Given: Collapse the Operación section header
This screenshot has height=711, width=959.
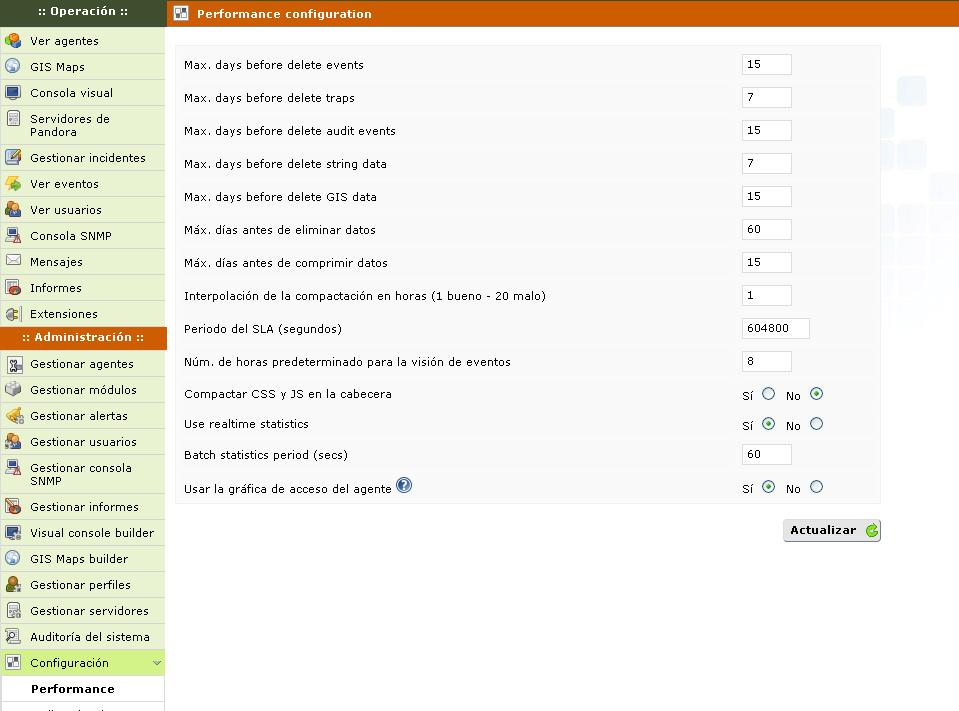Looking at the screenshot, I should [x=82, y=12].
